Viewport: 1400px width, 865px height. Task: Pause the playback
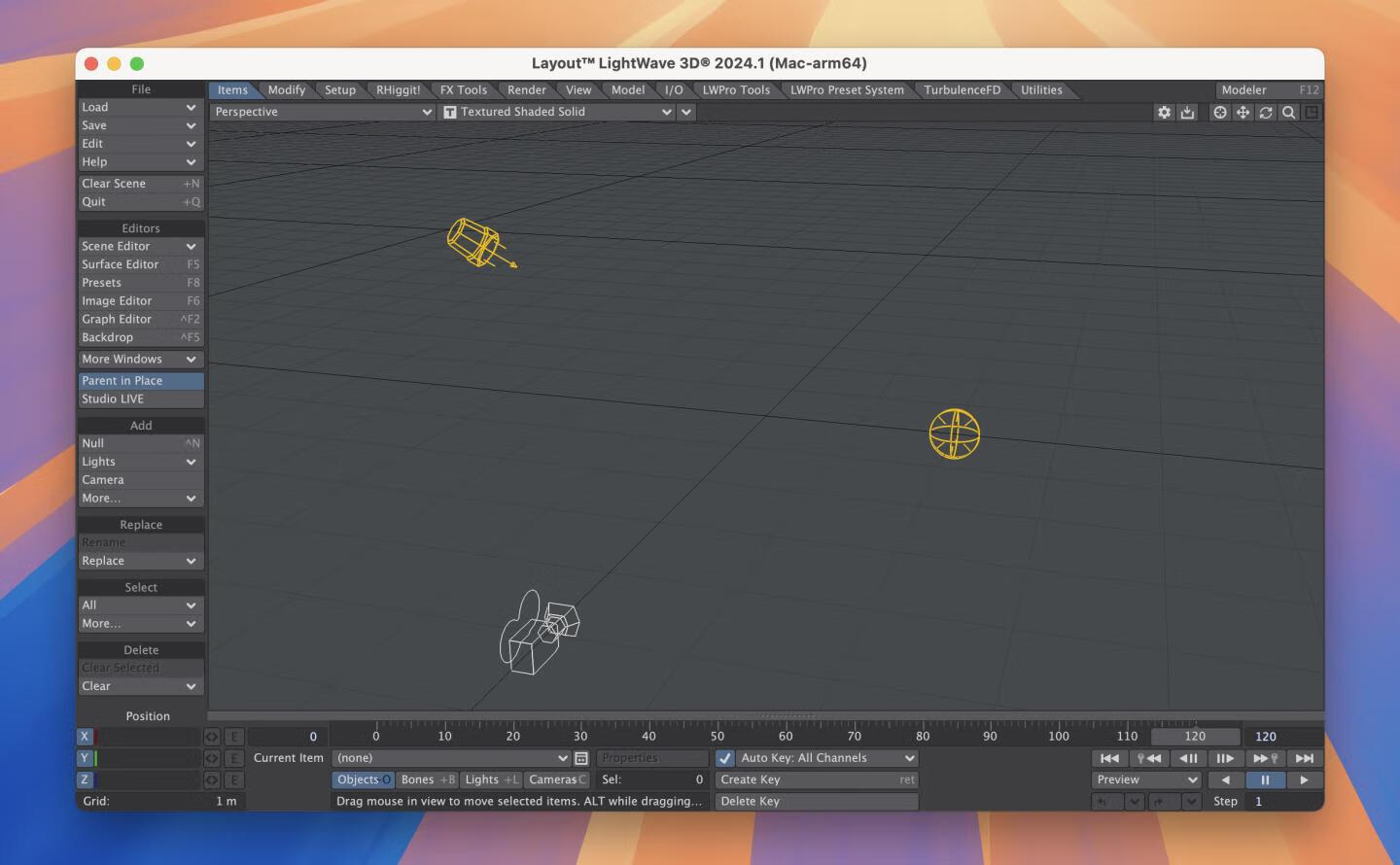(1265, 779)
